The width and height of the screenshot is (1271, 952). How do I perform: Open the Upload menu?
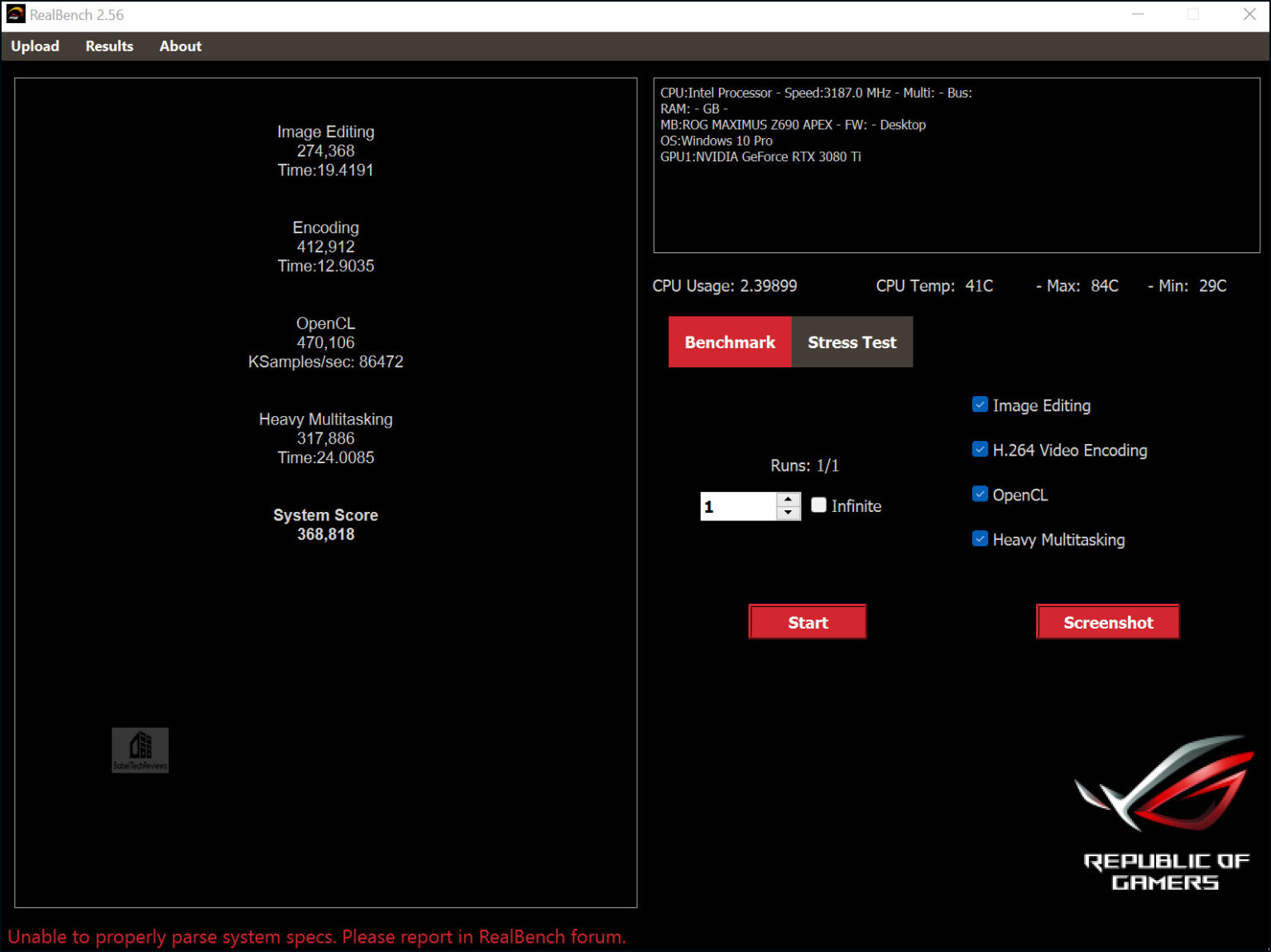[35, 46]
